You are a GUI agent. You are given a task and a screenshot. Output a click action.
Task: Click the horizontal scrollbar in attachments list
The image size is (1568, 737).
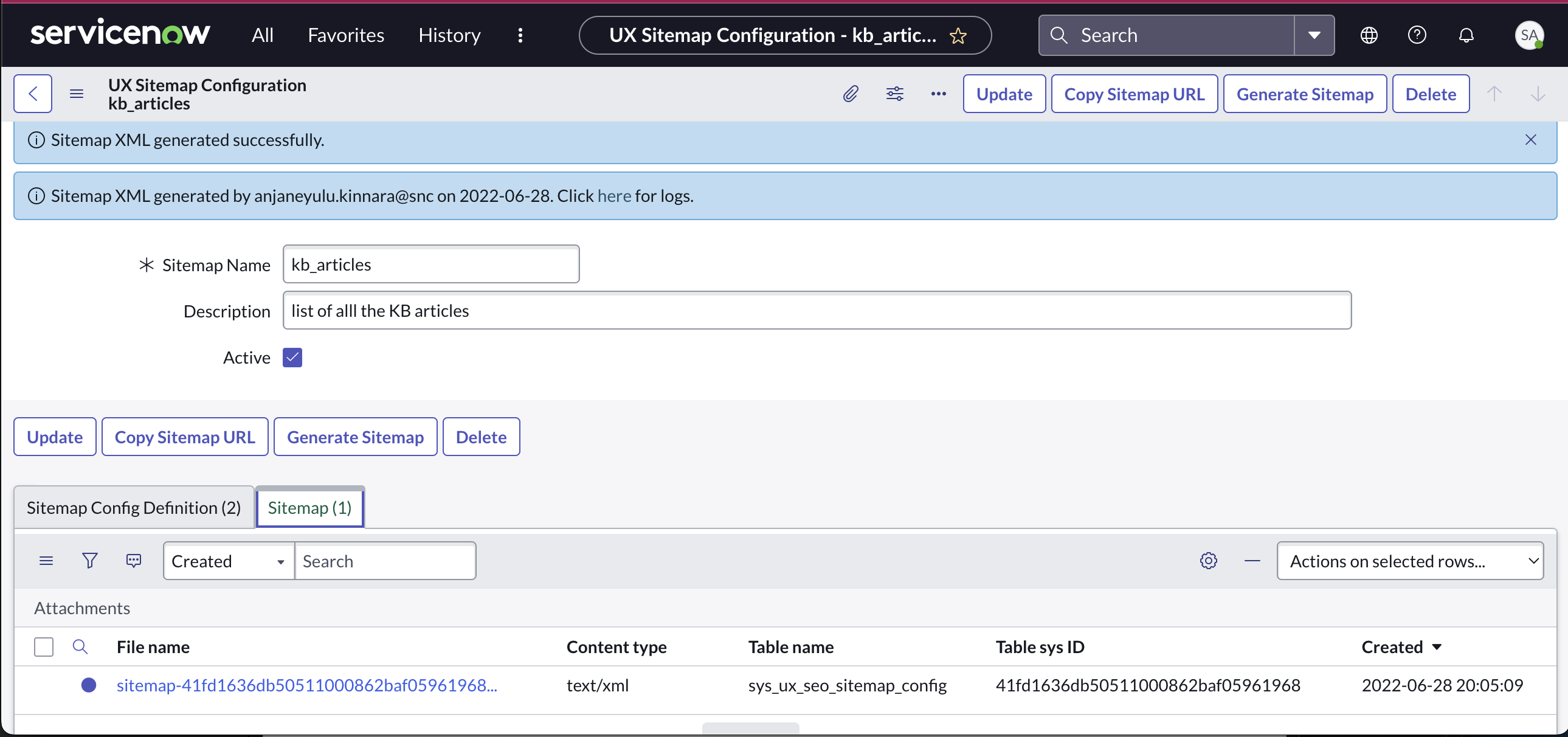[750, 728]
